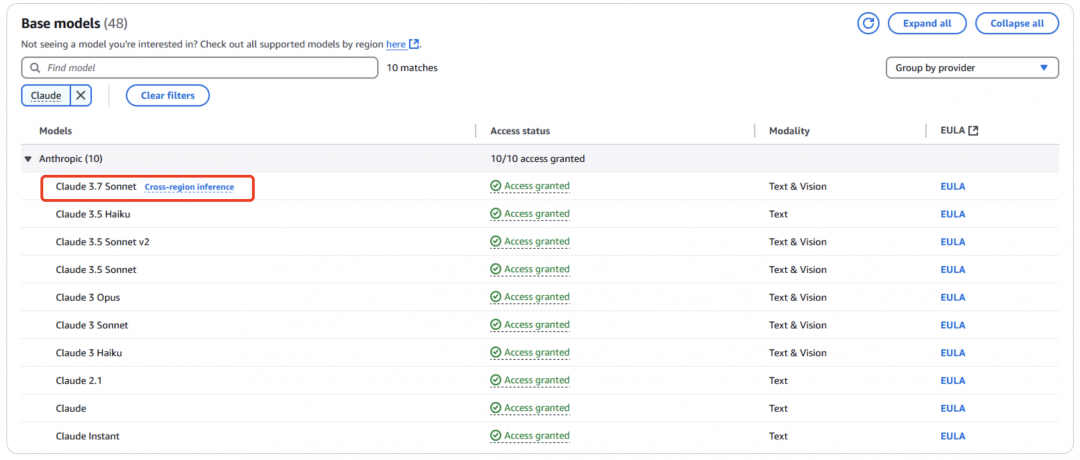Open the Group by provider dropdown

point(971,68)
